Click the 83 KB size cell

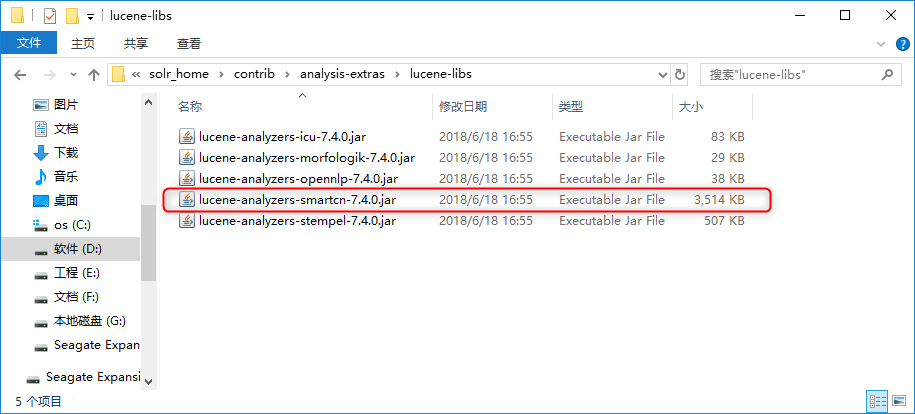click(728, 137)
